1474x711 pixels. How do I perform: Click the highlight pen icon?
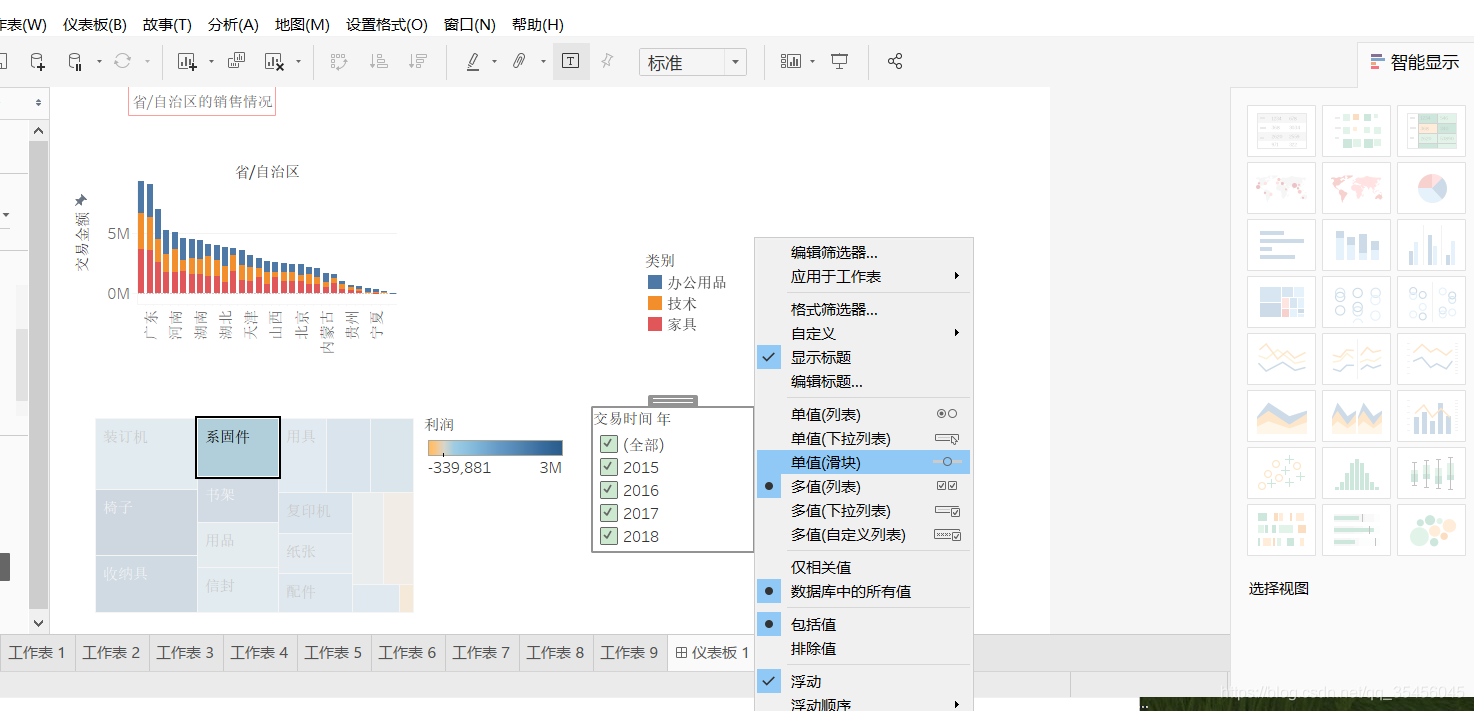(474, 62)
